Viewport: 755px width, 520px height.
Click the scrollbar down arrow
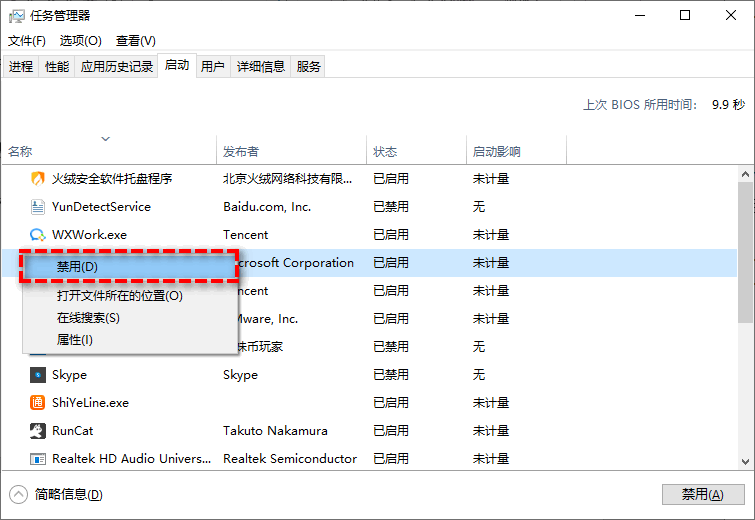745,461
